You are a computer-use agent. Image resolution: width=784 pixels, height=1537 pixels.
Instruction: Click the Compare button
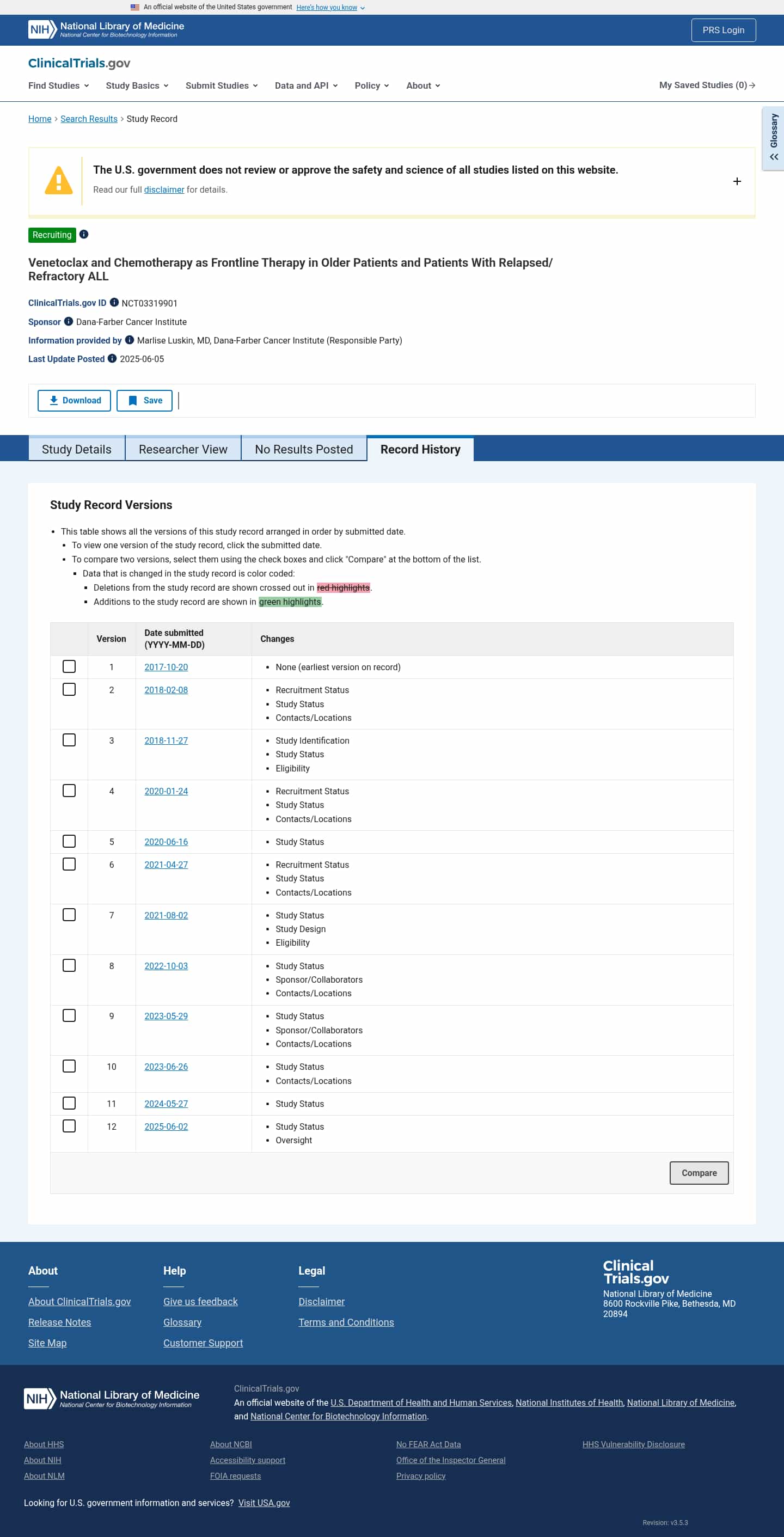pyautogui.click(x=699, y=1172)
